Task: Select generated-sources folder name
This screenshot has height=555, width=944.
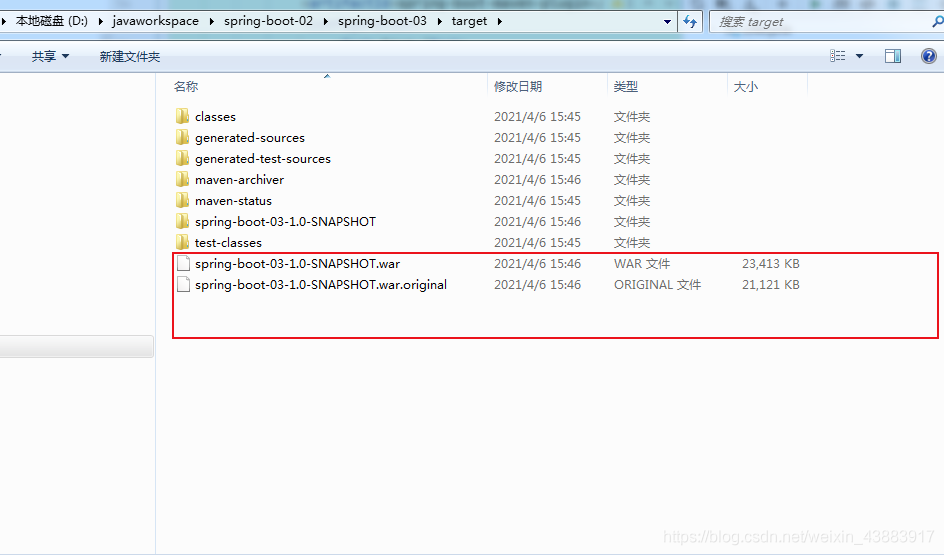Action: 250,138
